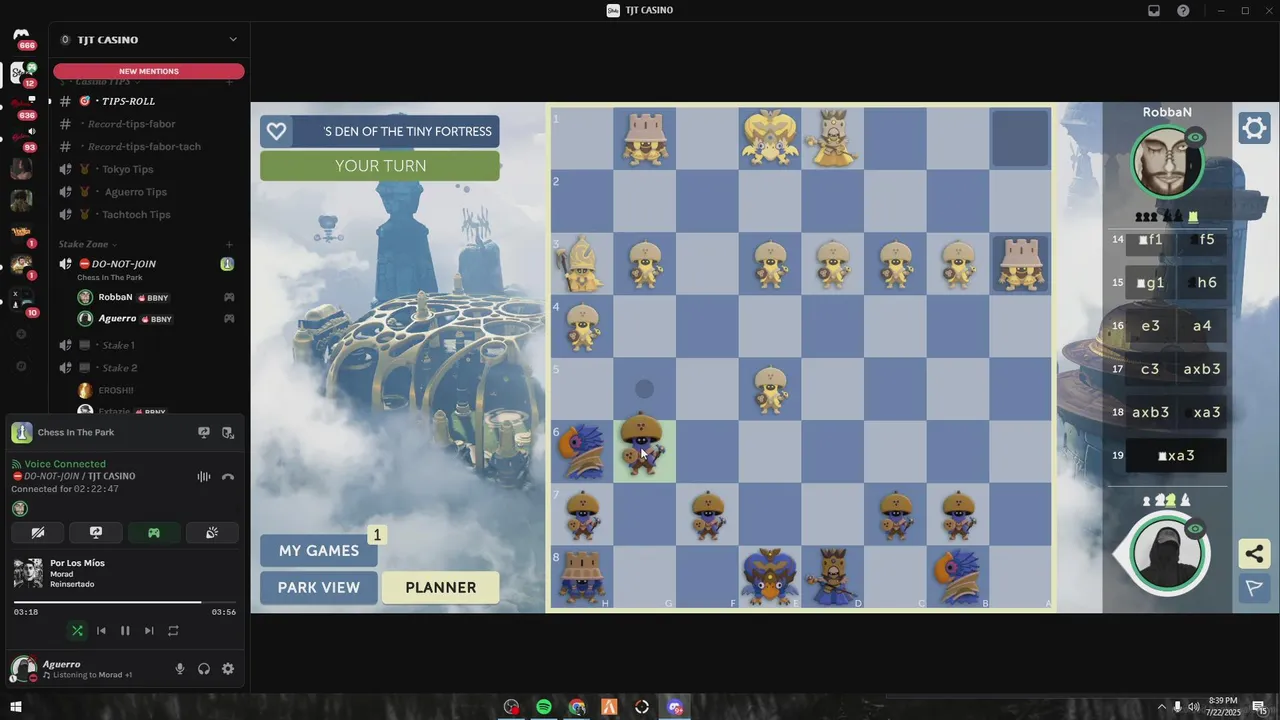Deafen audio with headphones icon

[x=204, y=669]
